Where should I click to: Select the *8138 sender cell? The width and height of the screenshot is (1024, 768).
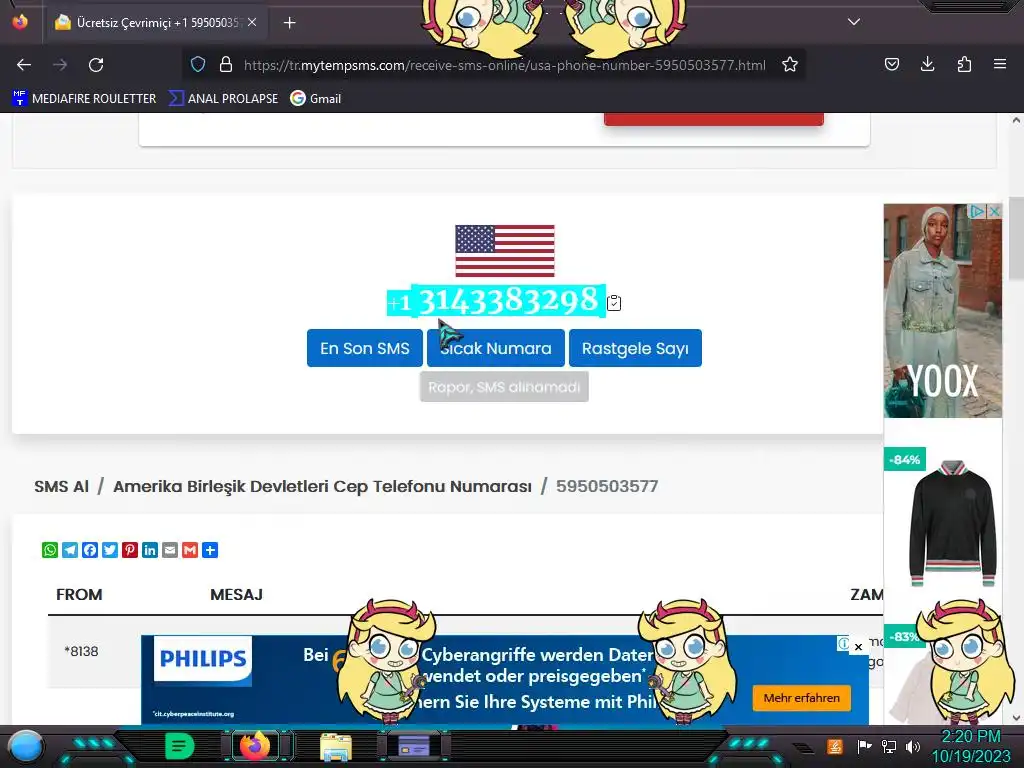point(81,651)
